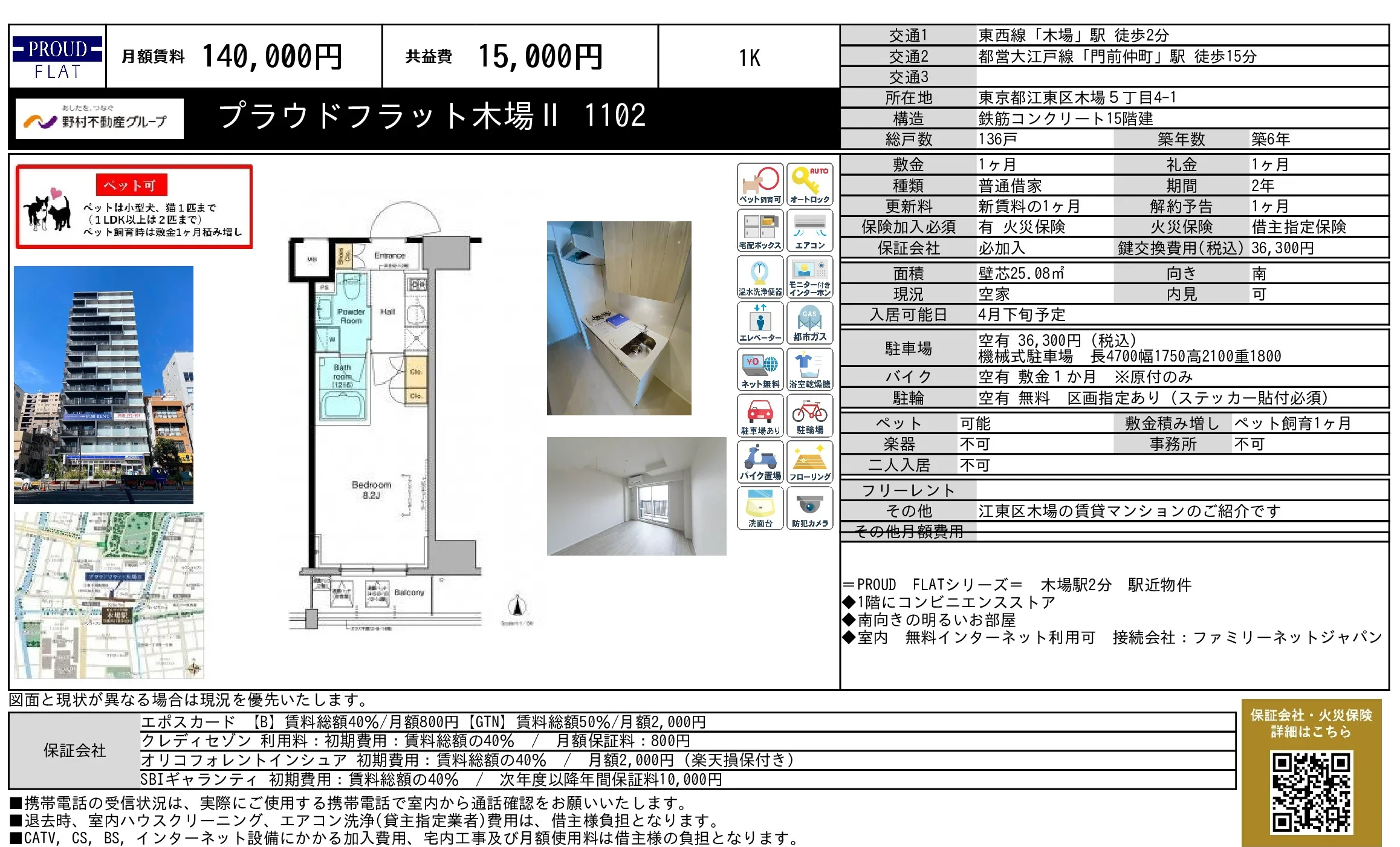Viewport: 1400px width, 847px height.
Task: Toggle the 駐車場あり parking availability icon
Action: (759, 415)
